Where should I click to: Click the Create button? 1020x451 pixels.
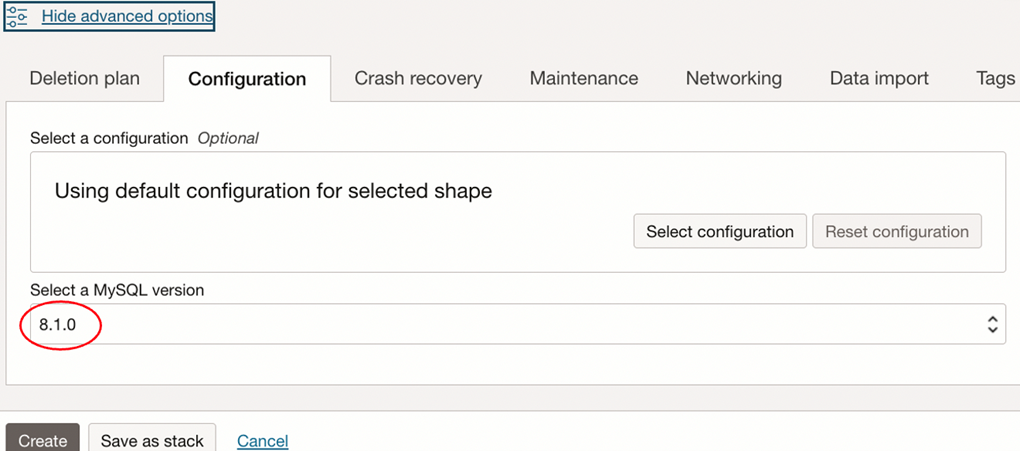pyautogui.click(x=43, y=440)
